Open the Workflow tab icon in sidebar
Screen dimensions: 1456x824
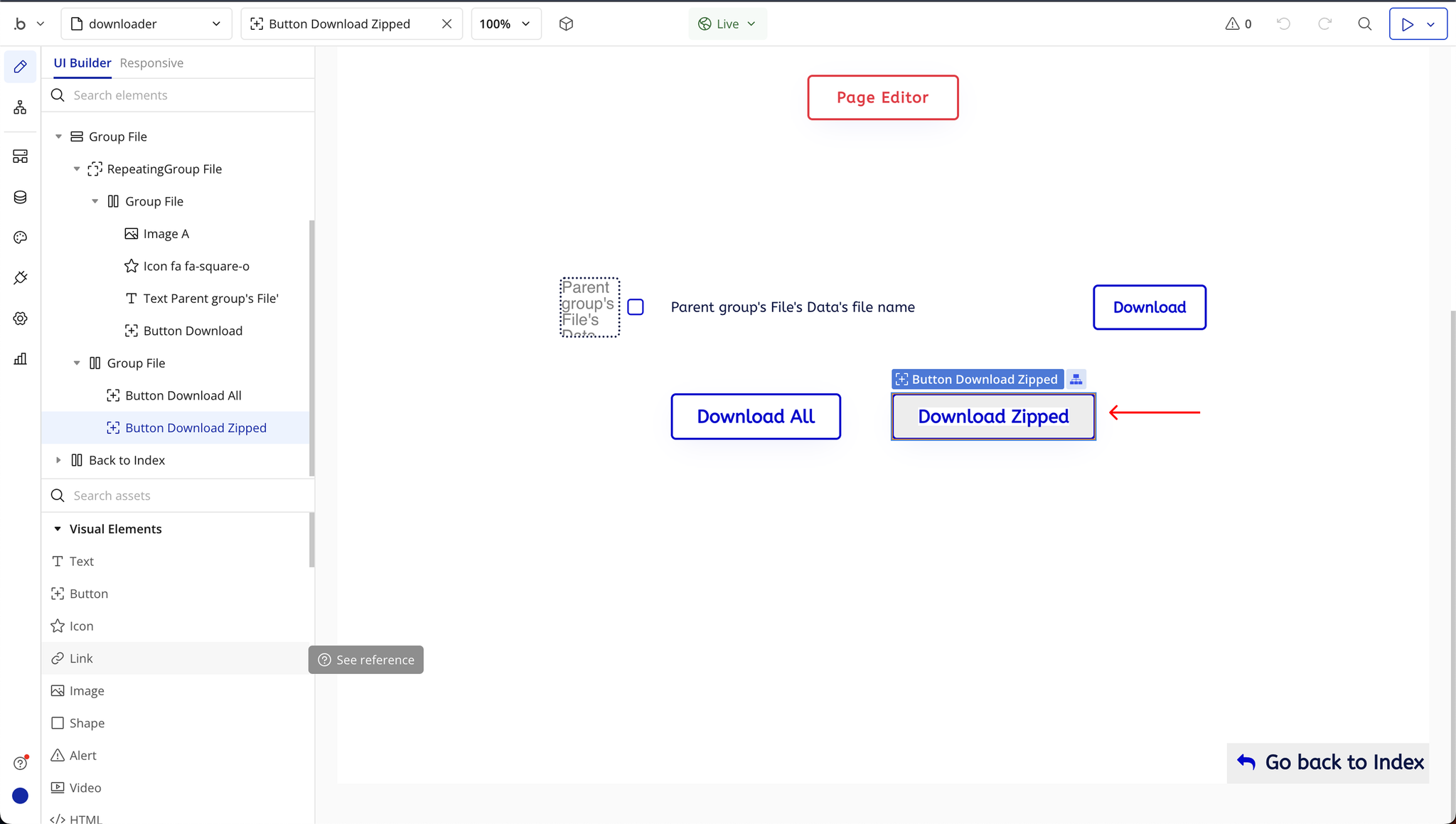pos(20,107)
